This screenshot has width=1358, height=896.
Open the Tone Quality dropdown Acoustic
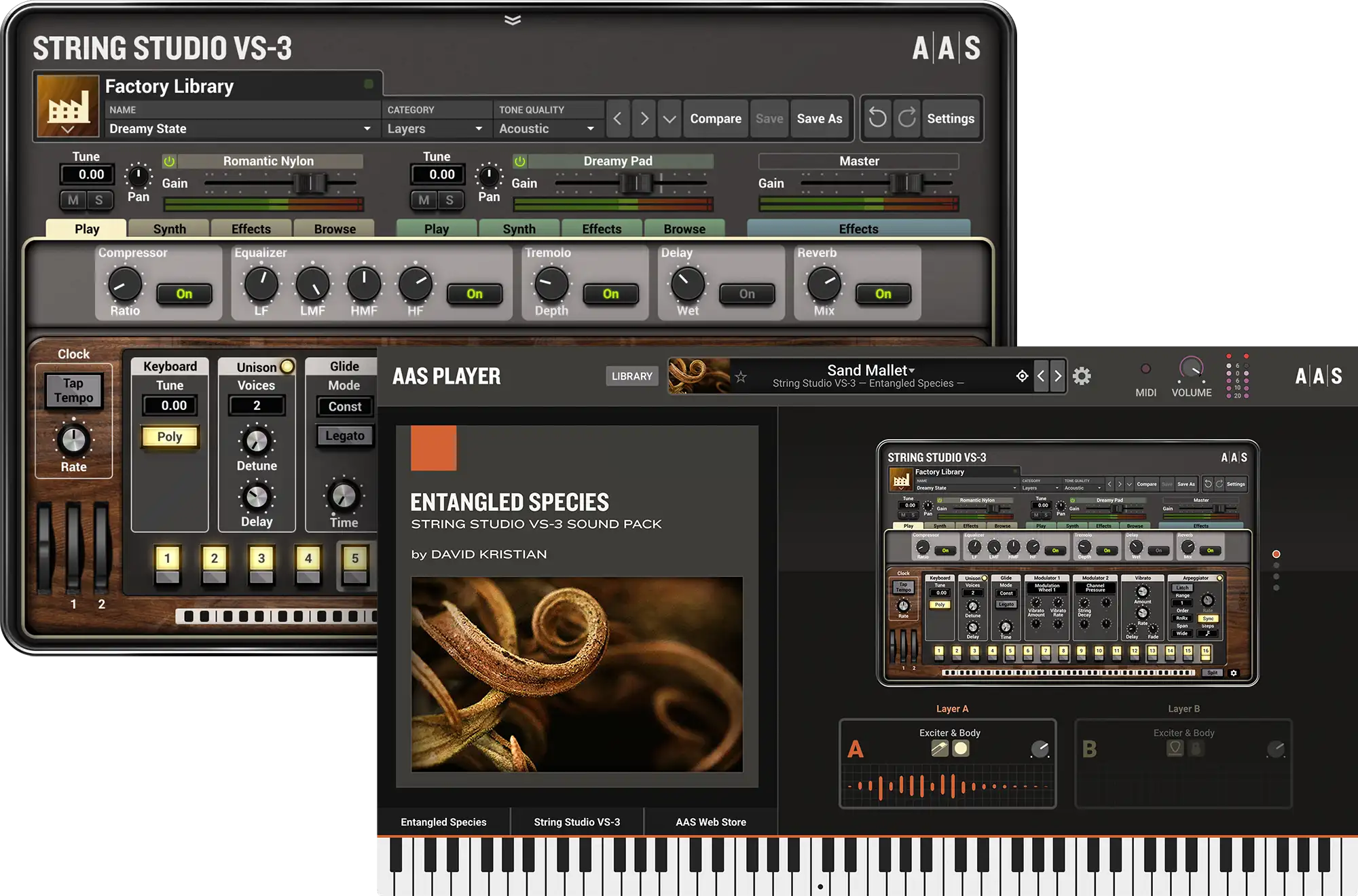pos(547,128)
